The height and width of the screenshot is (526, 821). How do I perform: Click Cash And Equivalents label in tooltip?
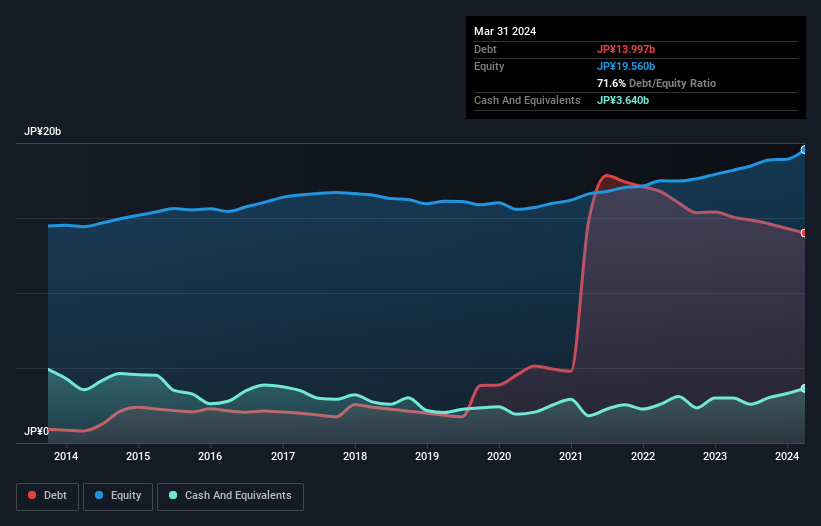tap(527, 100)
